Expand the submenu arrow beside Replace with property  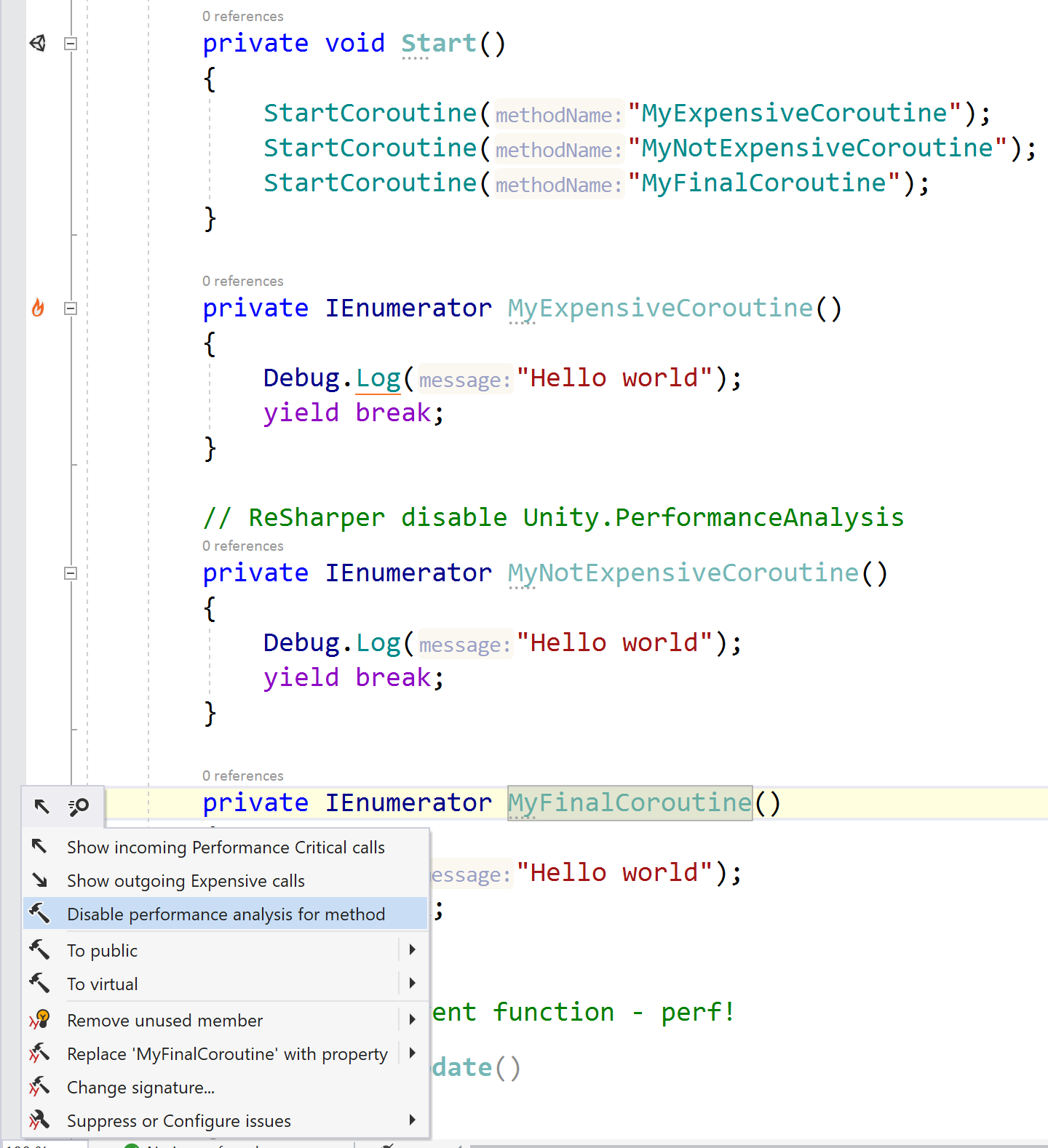413,1053
